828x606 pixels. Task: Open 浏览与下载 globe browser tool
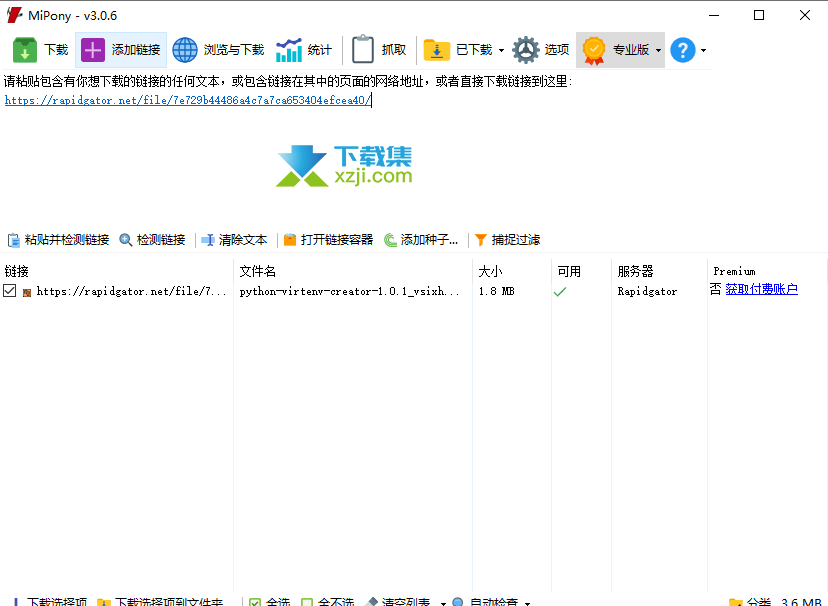point(218,50)
